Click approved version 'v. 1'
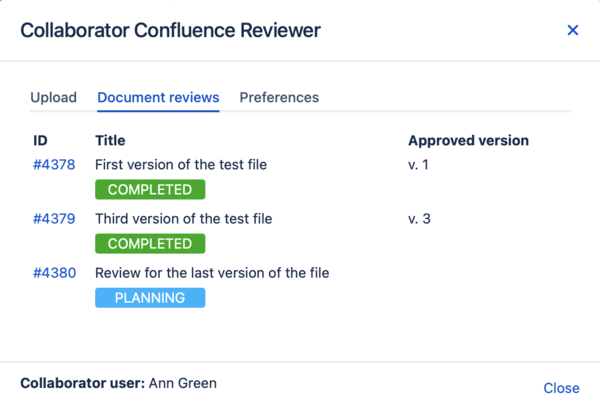Screen dimensions: 600x410 coord(418,165)
